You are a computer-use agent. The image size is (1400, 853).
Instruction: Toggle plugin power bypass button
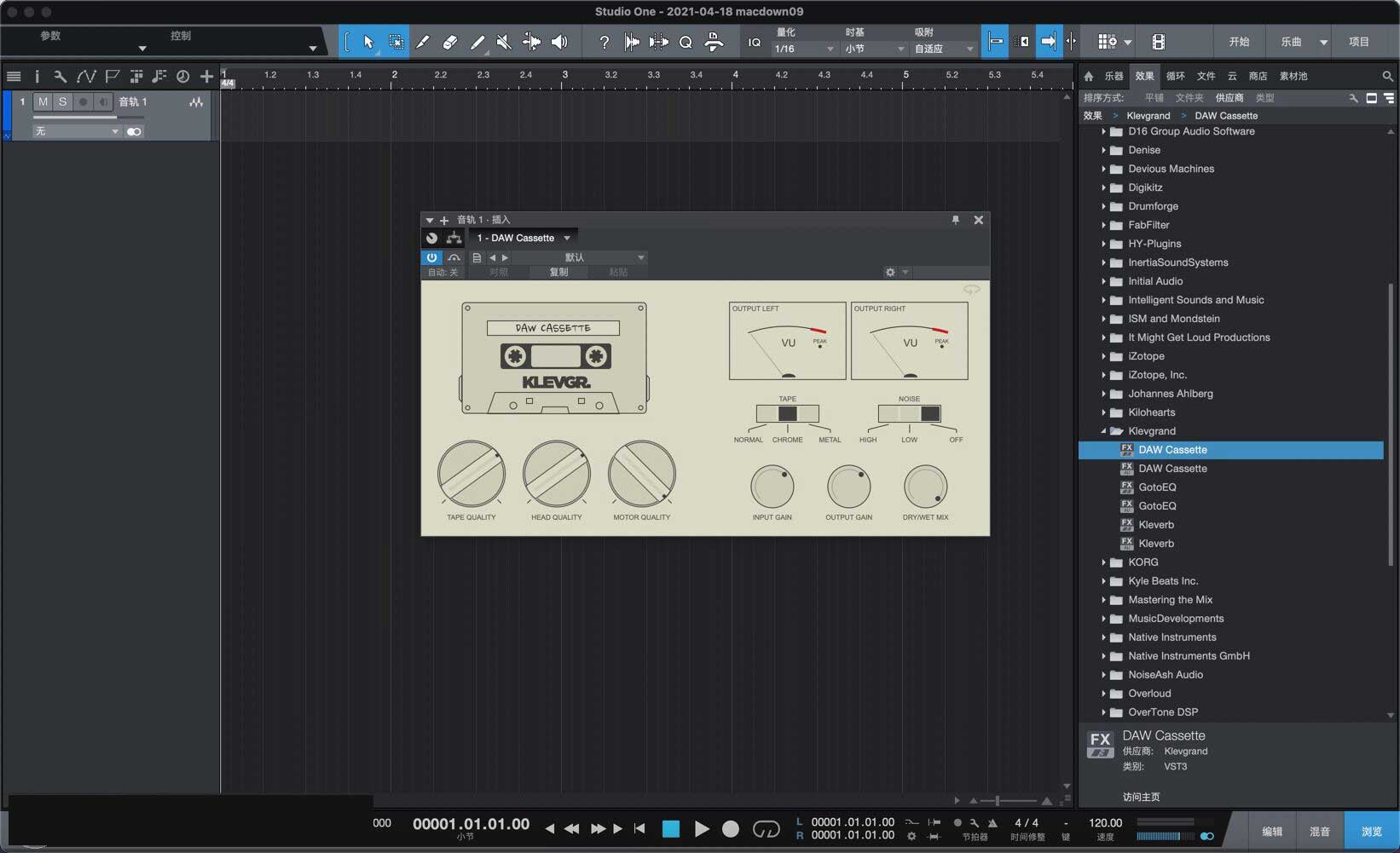(431, 257)
